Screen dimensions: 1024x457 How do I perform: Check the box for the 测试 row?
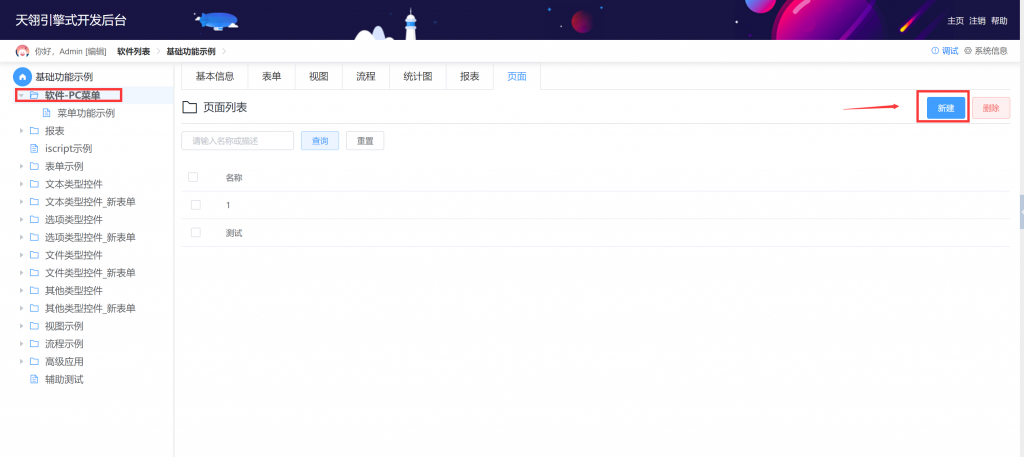[196, 232]
